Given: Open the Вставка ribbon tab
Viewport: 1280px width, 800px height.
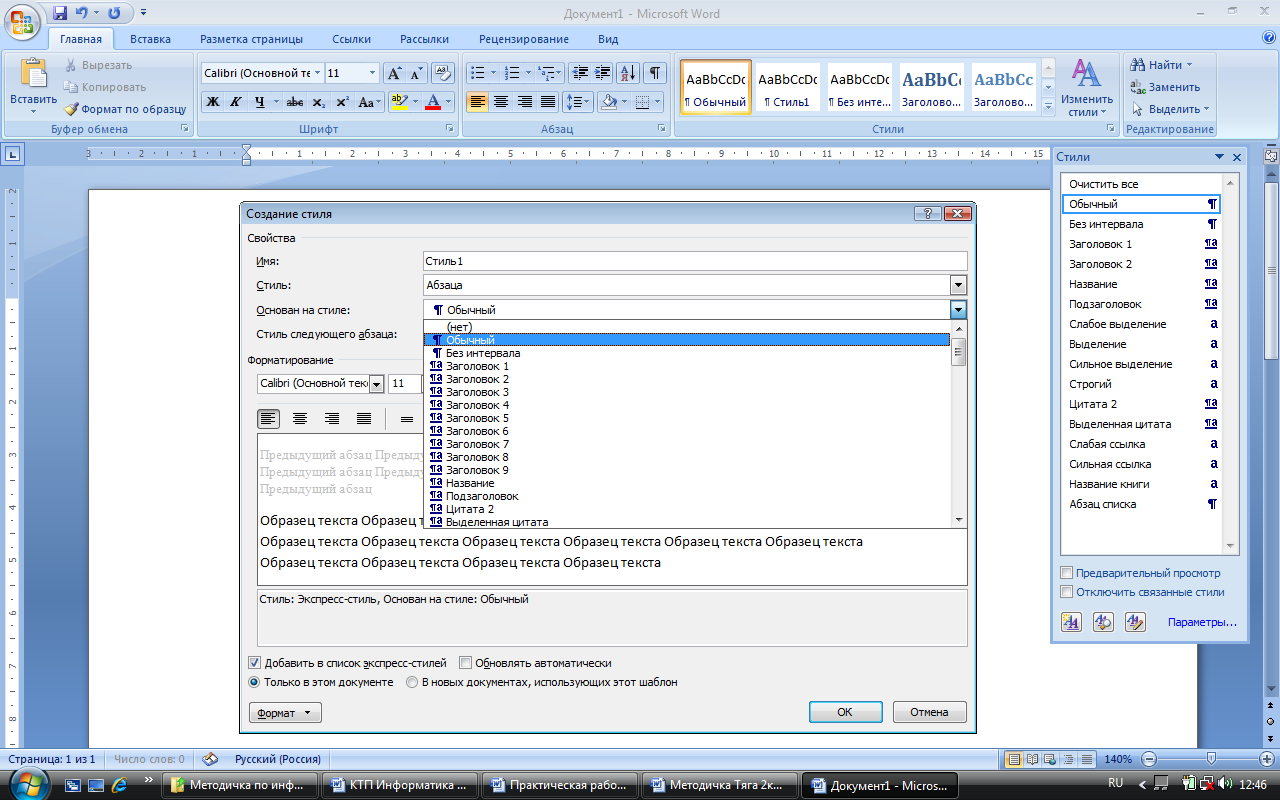Looking at the screenshot, I should click(150, 40).
